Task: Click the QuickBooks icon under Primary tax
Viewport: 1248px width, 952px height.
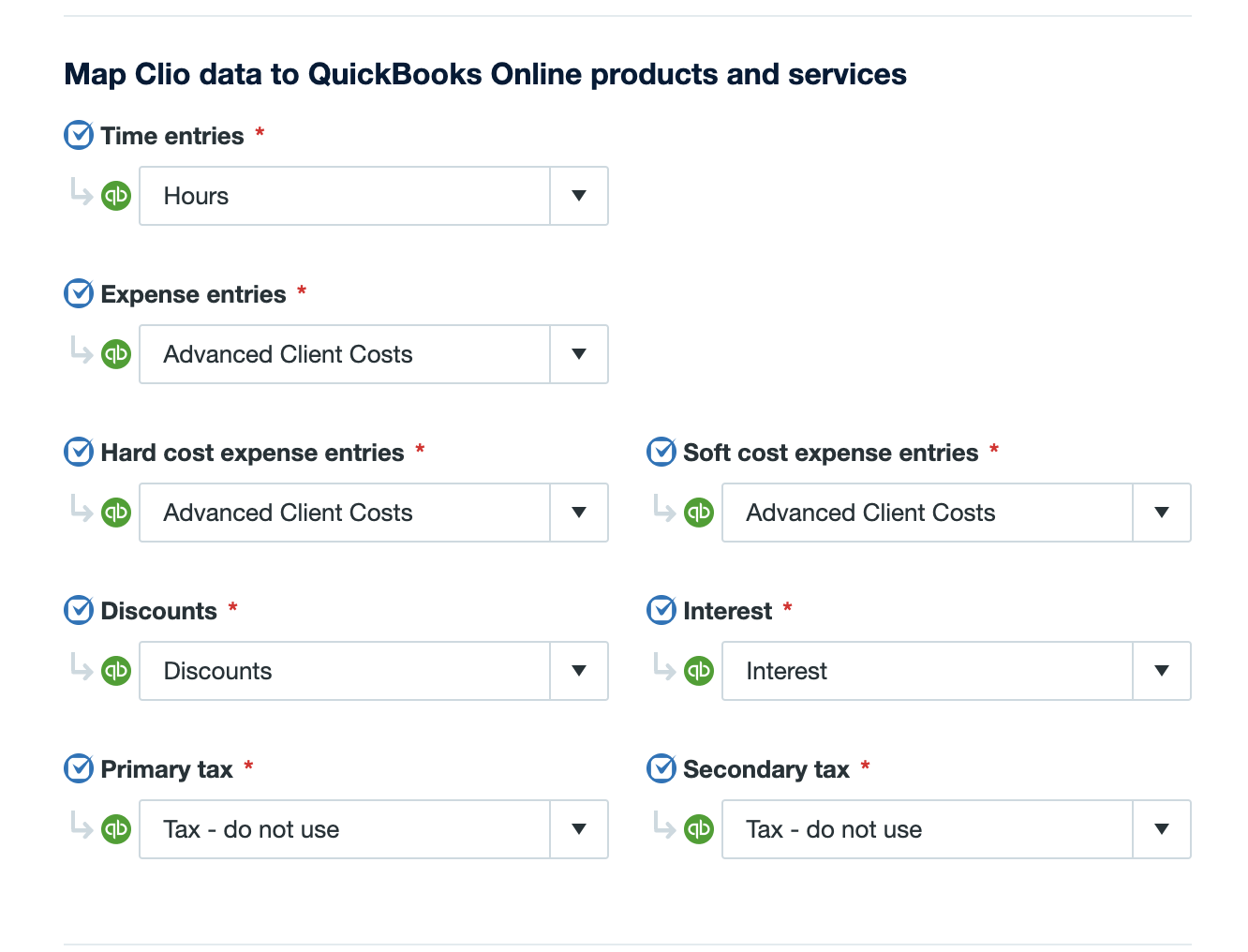Action: pos(116,829)
